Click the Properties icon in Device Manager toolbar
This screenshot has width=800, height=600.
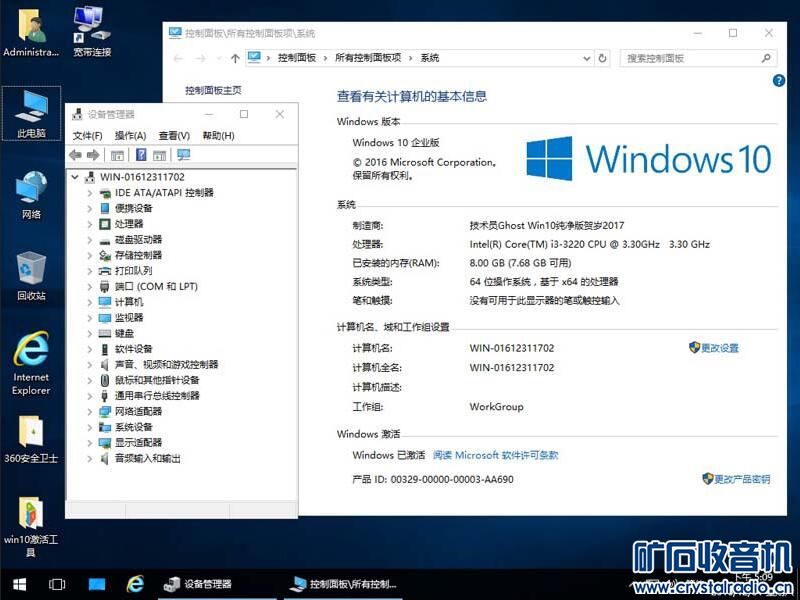click(161, 155)
